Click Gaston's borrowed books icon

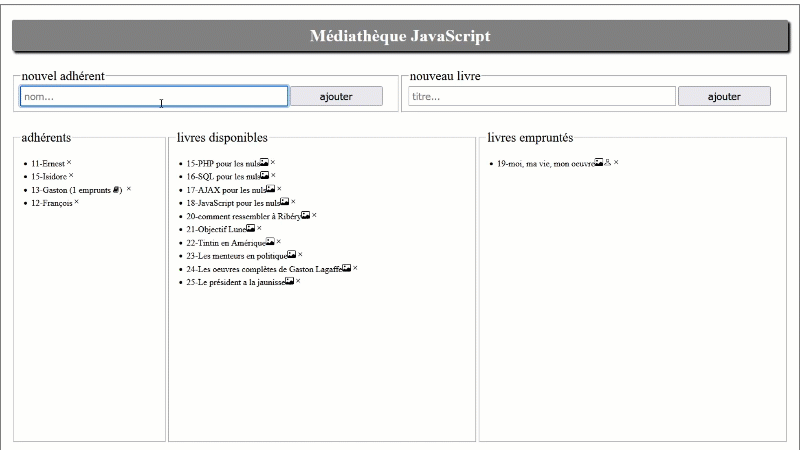(117, 189)
